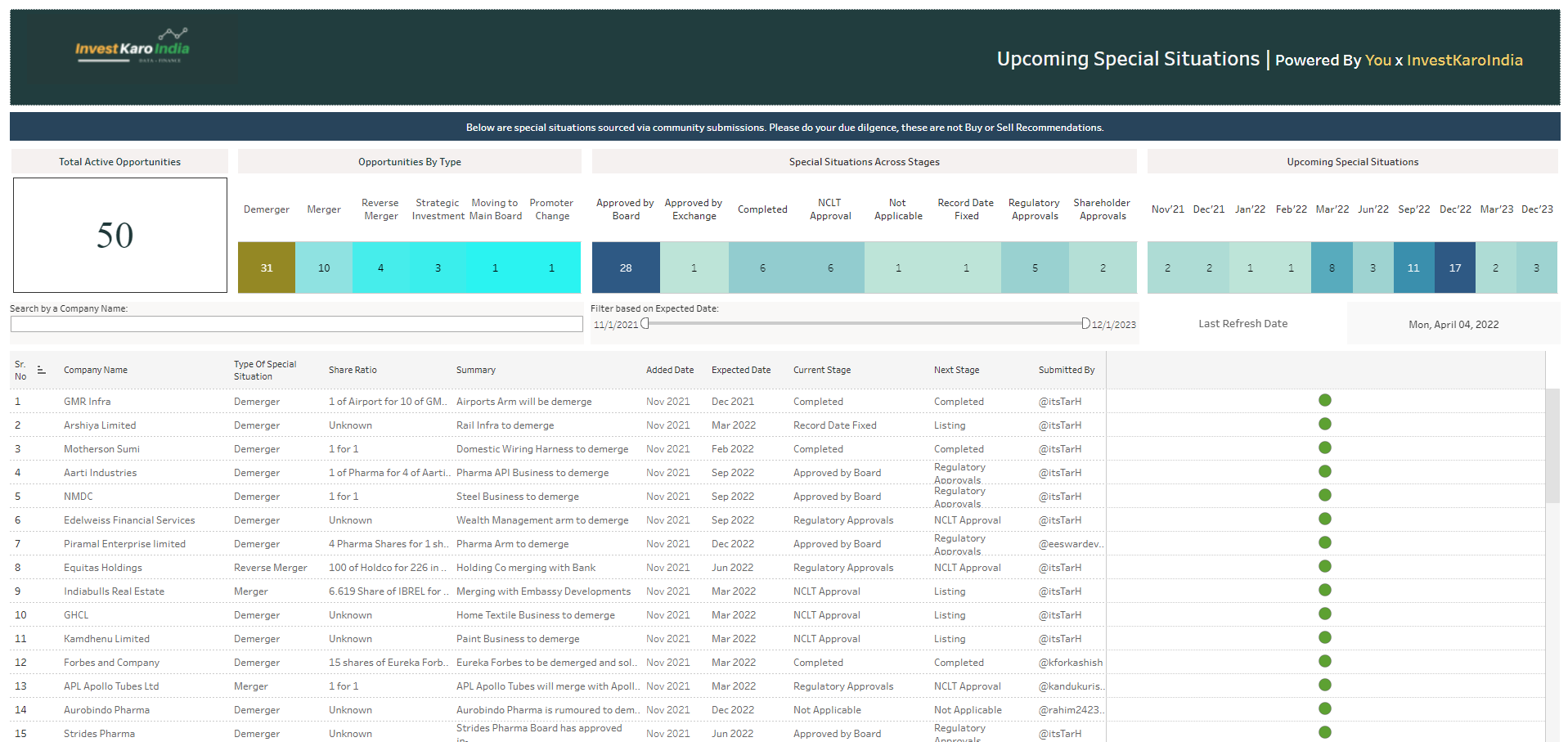Click the green status dot for Aarti Industries
The width and height of the screenshot is (1568, 742).
tap(1325, 471)
